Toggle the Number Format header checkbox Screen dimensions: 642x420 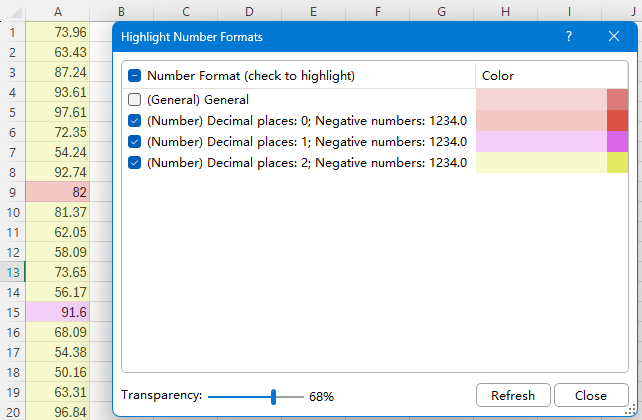(x=135, y=76)
